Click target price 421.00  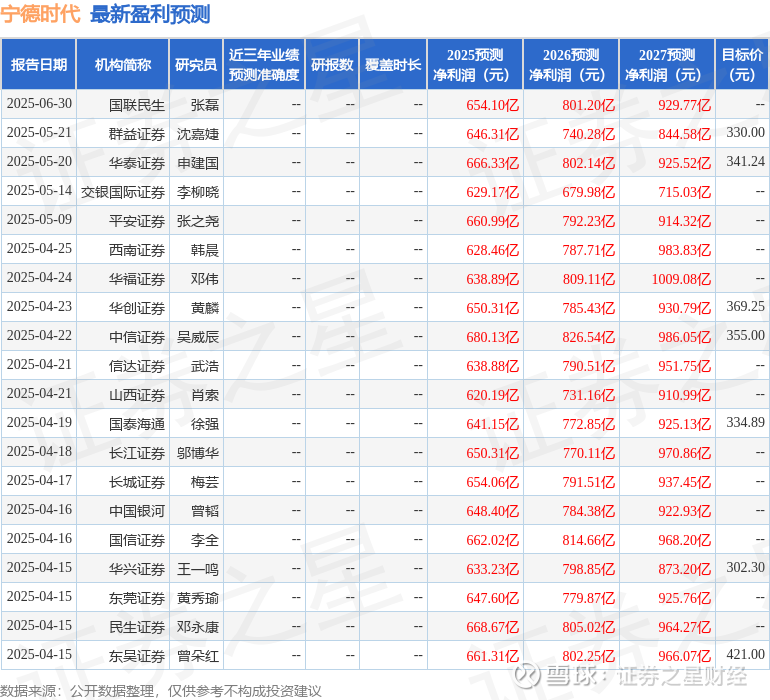click(x=745, y=654)
